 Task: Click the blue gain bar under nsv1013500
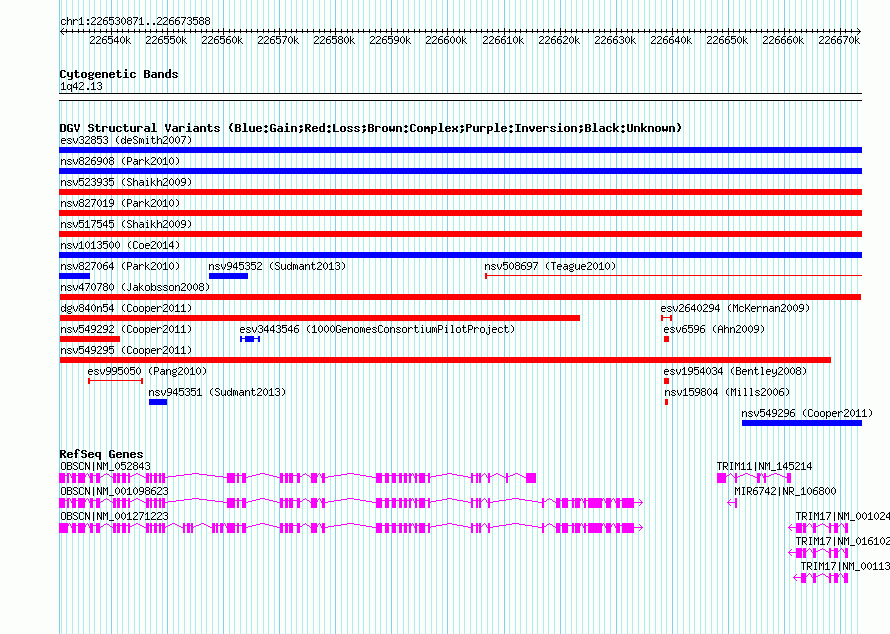(460, 255)
